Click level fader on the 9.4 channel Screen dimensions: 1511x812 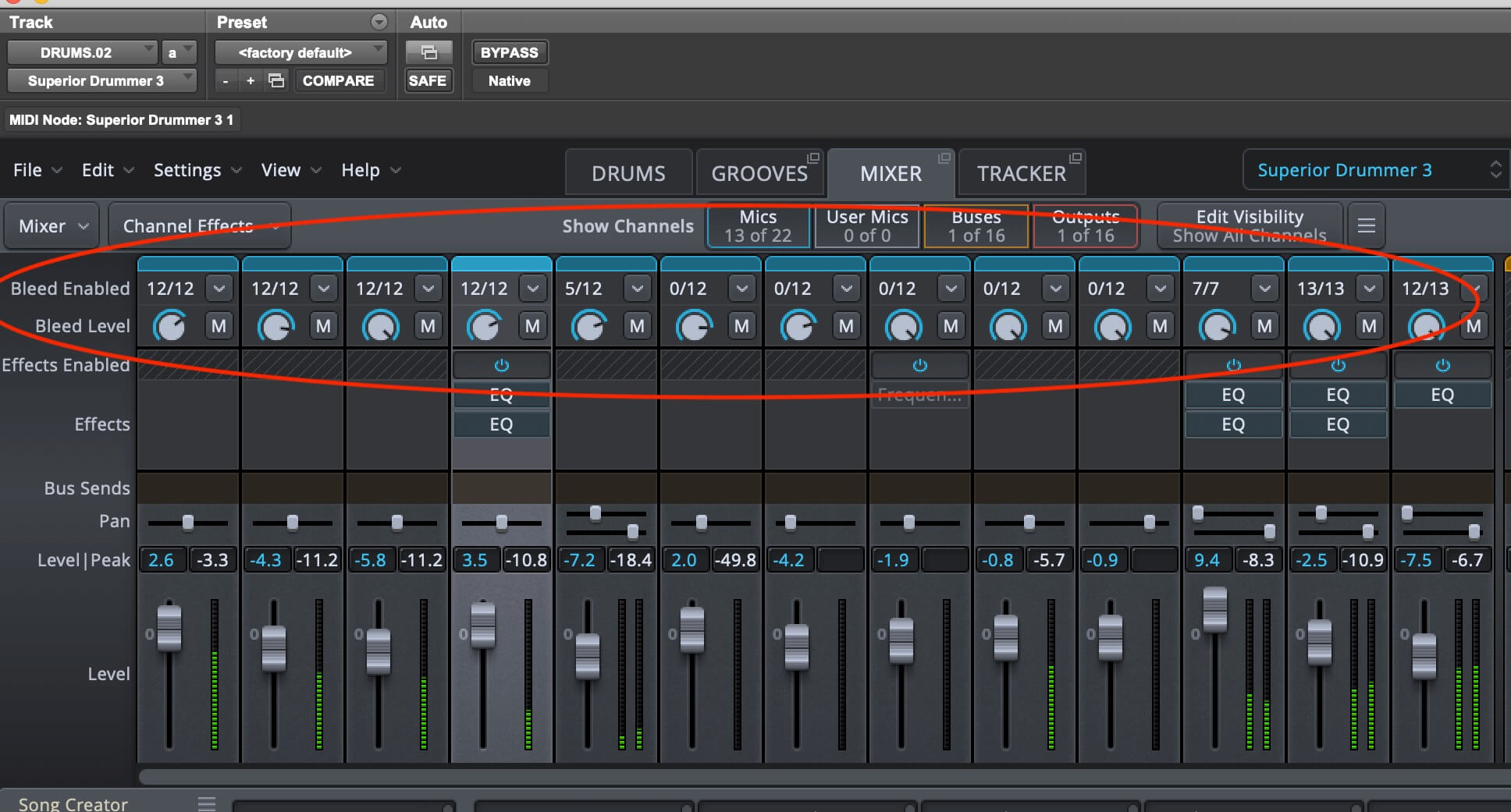(x=1215, y=609)
